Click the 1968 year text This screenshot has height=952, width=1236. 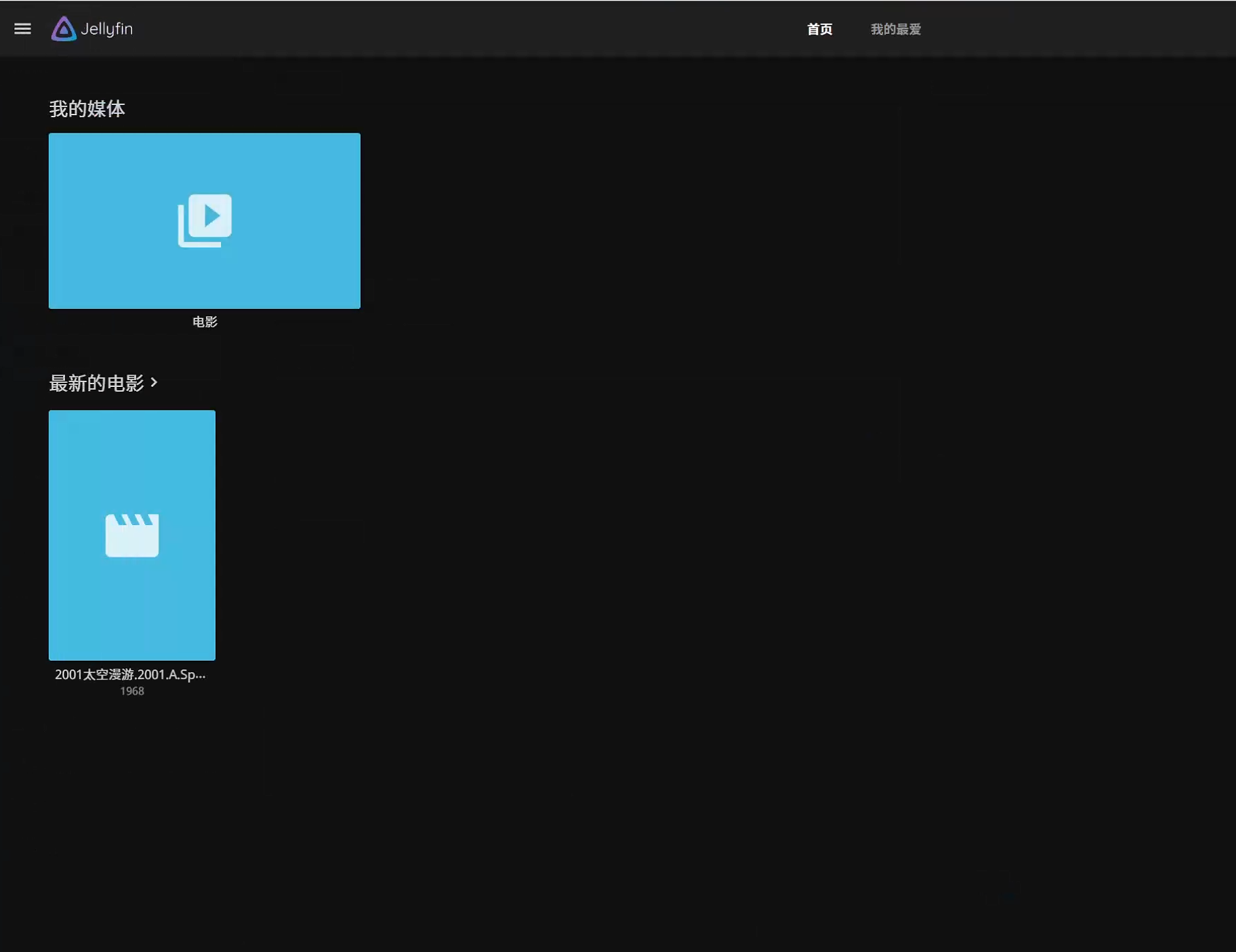point(132,691)
